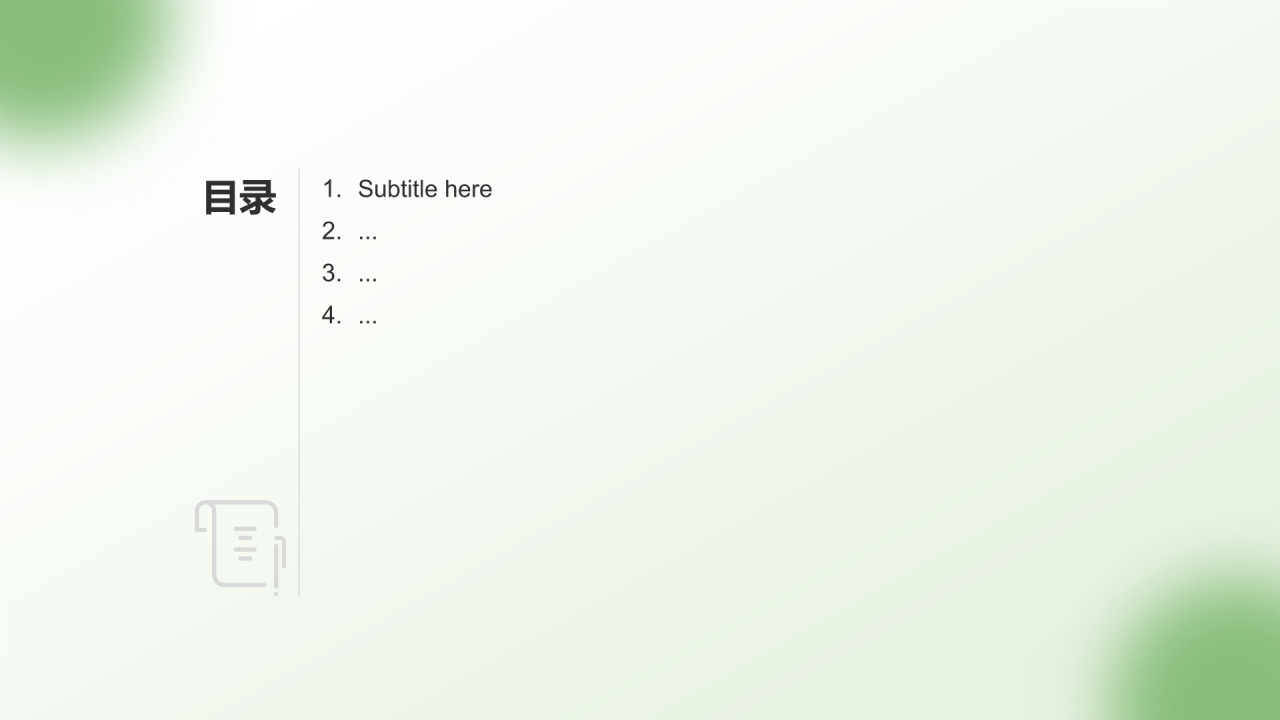
Task: Click the word "here" in first entry
Action: 469,189
